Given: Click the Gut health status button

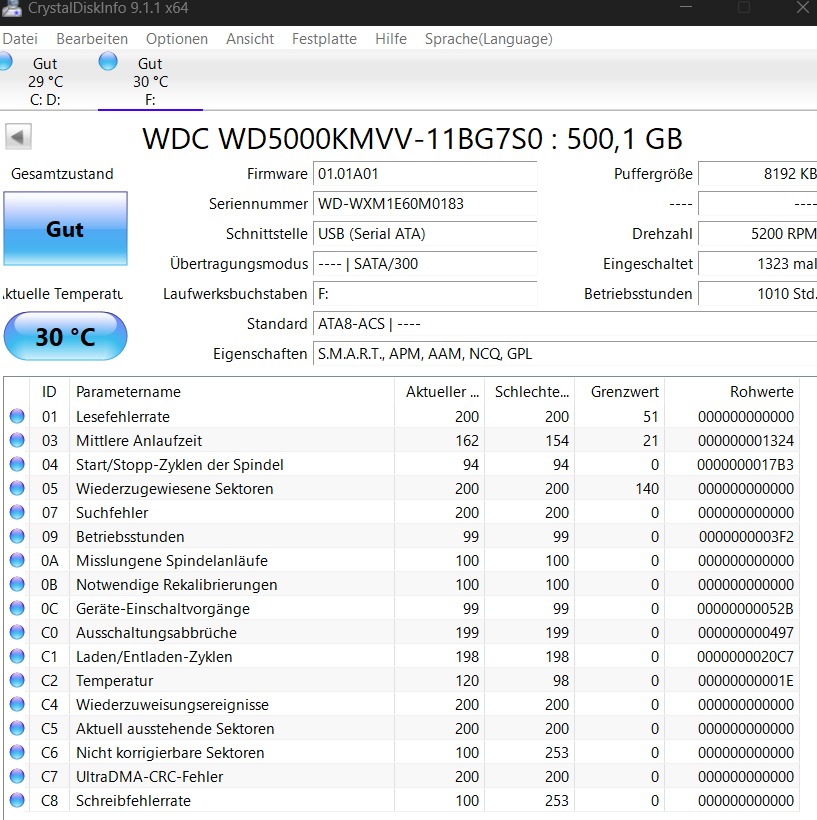Looking at the screenshot, I should pos(65,229).
